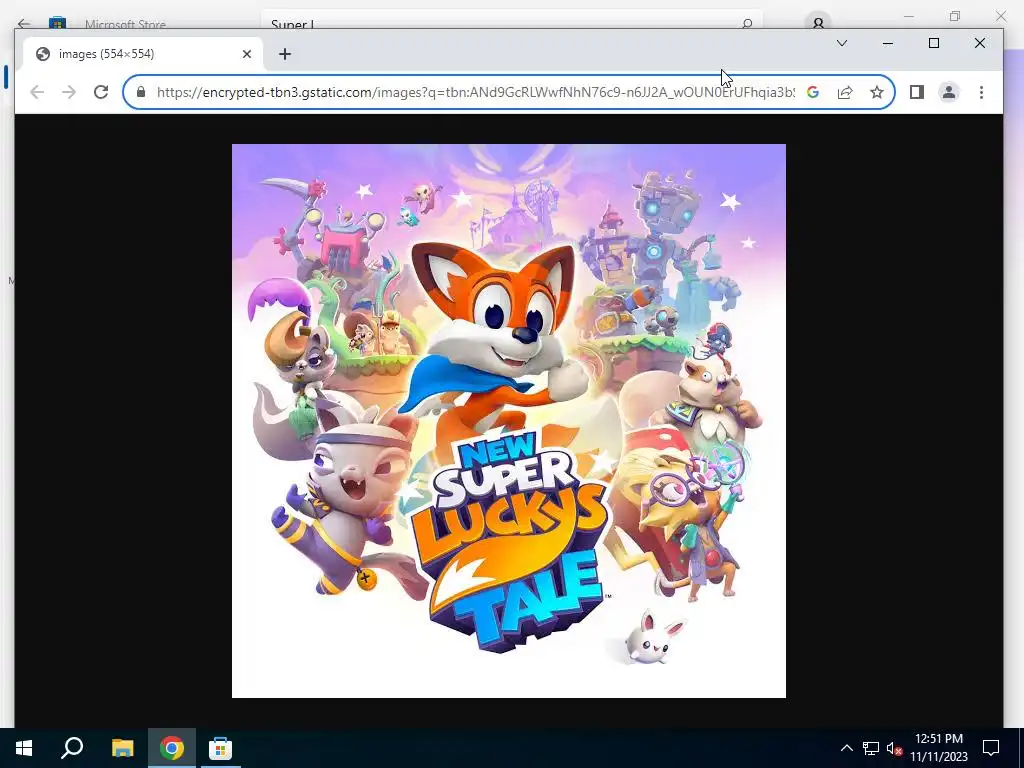
Task: Open the Windows Start menu
Action: [24, 748]
